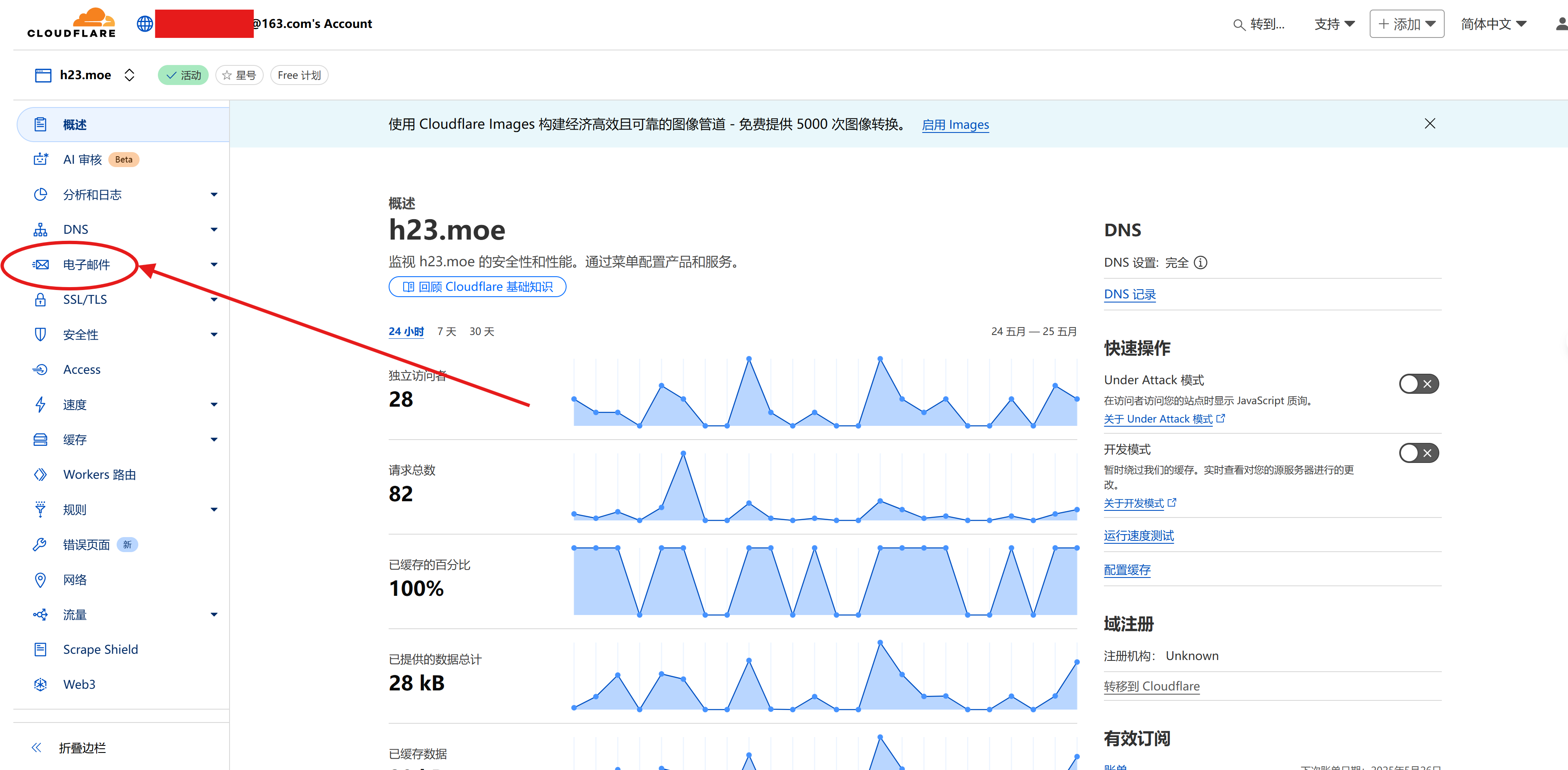The image size is (1568, 770).
Task: Click the Email envelope icon
Action: pos(41,265)
